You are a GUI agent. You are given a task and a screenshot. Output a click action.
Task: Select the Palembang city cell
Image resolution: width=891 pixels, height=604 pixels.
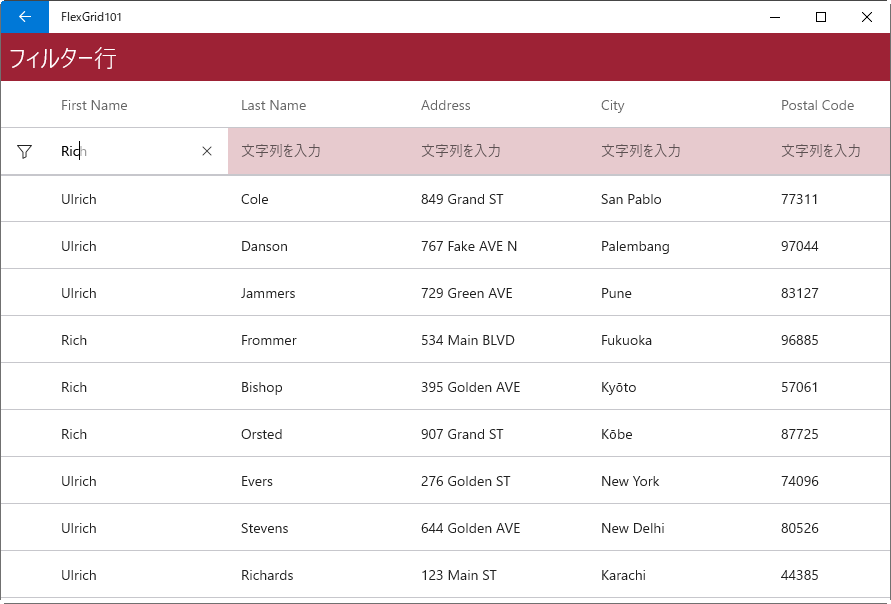[x=678, y=246]
